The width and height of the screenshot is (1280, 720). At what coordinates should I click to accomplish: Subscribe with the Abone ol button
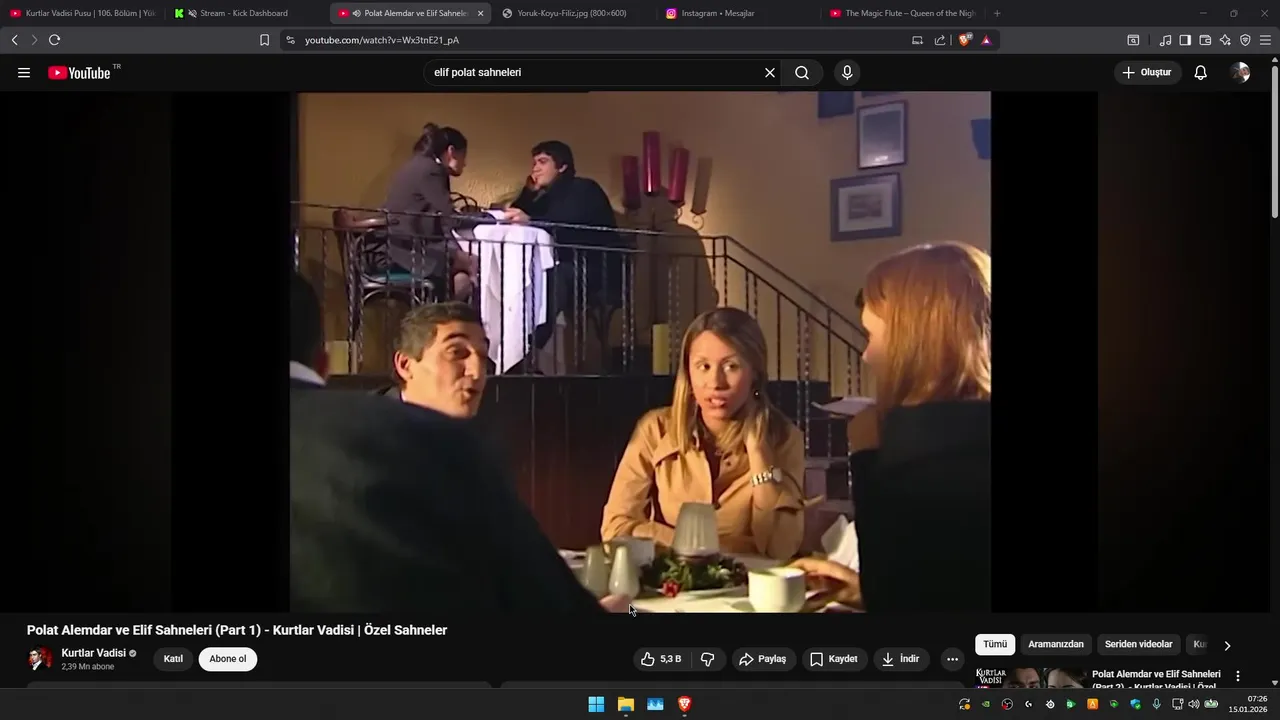coord(228,659)
